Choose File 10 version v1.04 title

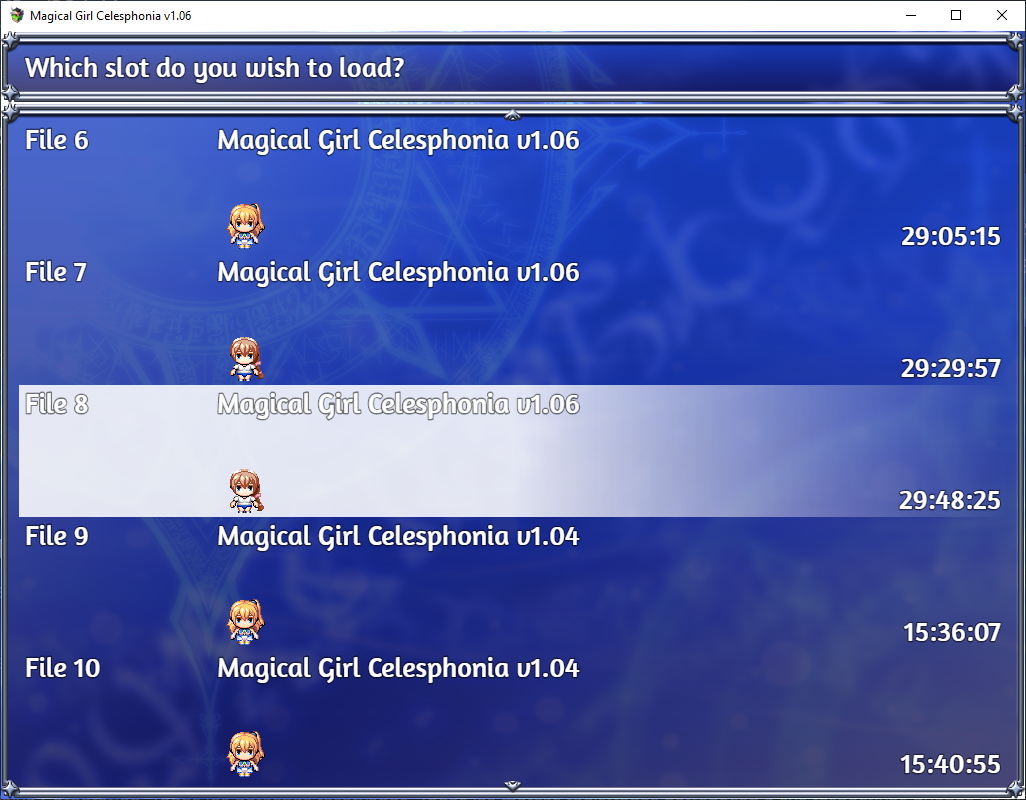pos(398,669)
